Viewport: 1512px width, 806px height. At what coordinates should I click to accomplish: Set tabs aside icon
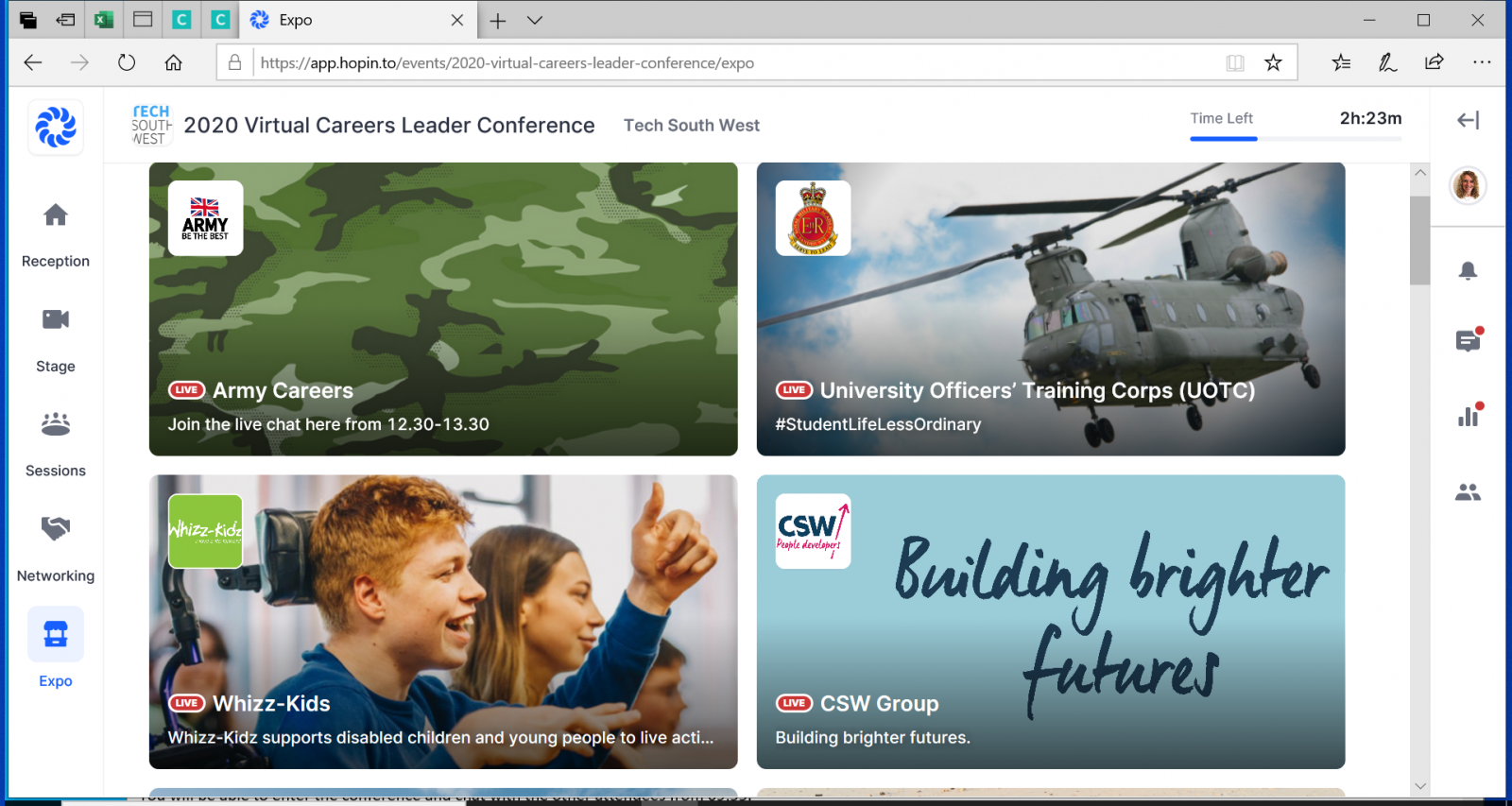65,20
